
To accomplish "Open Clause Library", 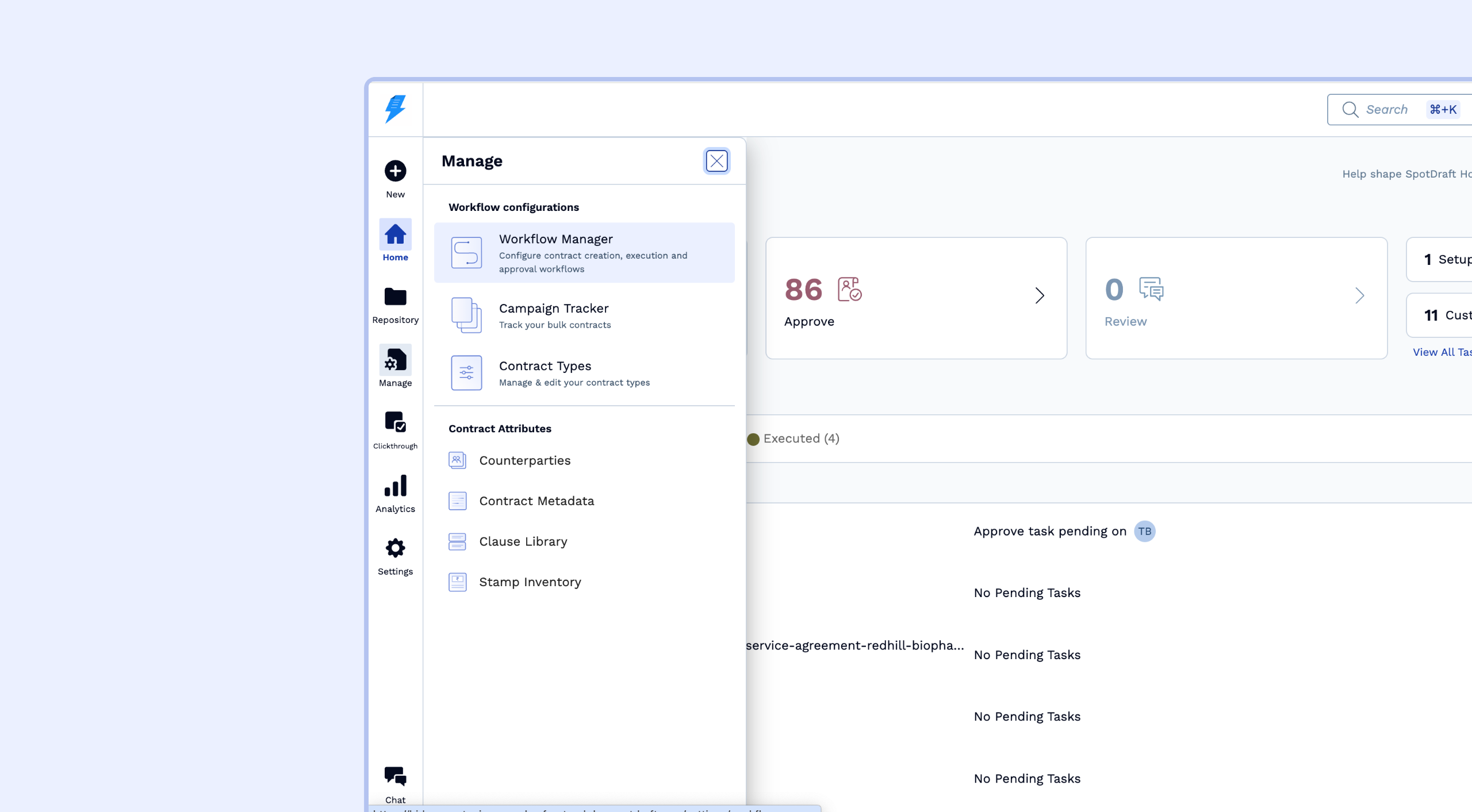I will coord(523,541).
